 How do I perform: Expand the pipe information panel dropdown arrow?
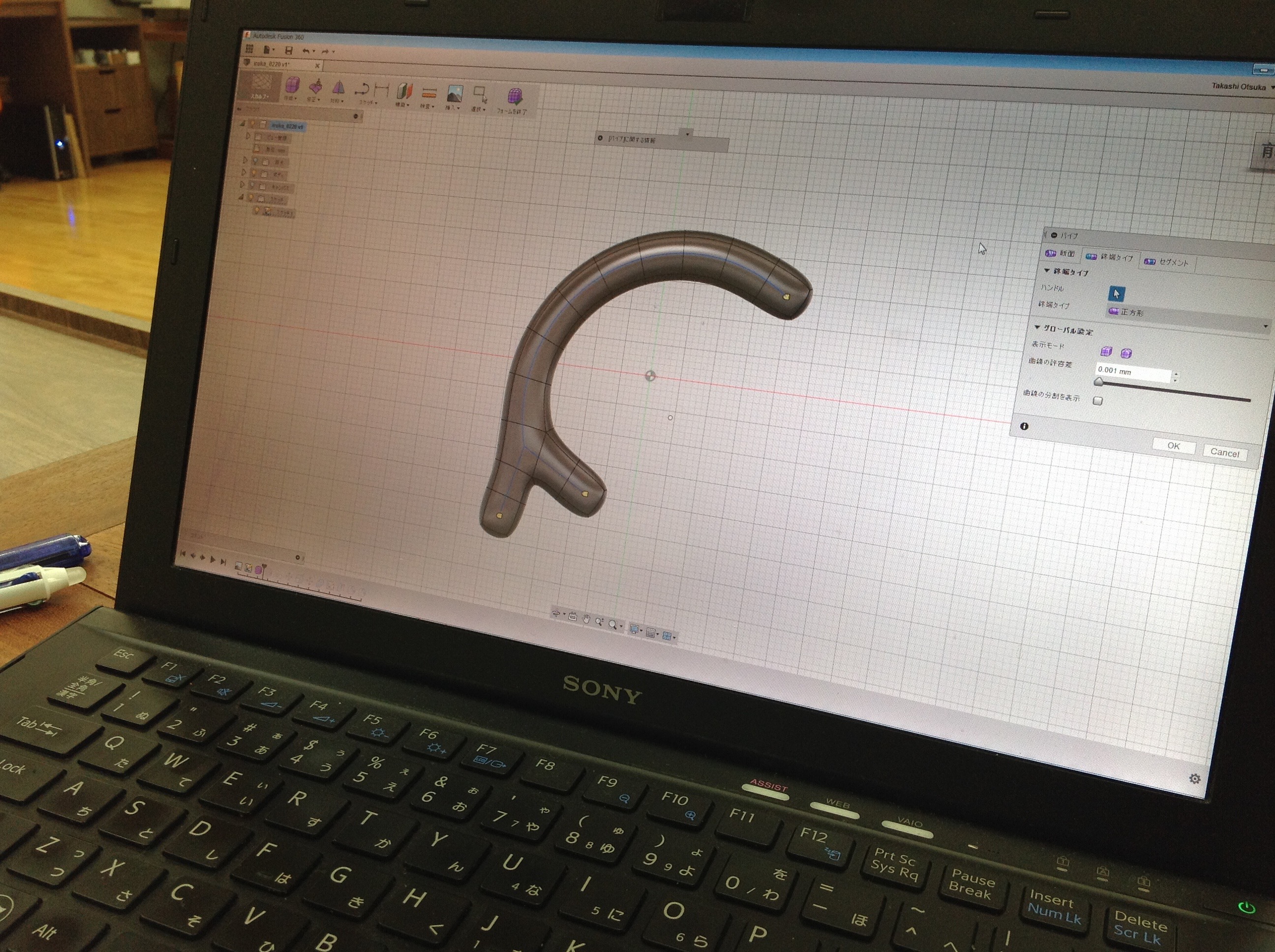tap(687, 134)
